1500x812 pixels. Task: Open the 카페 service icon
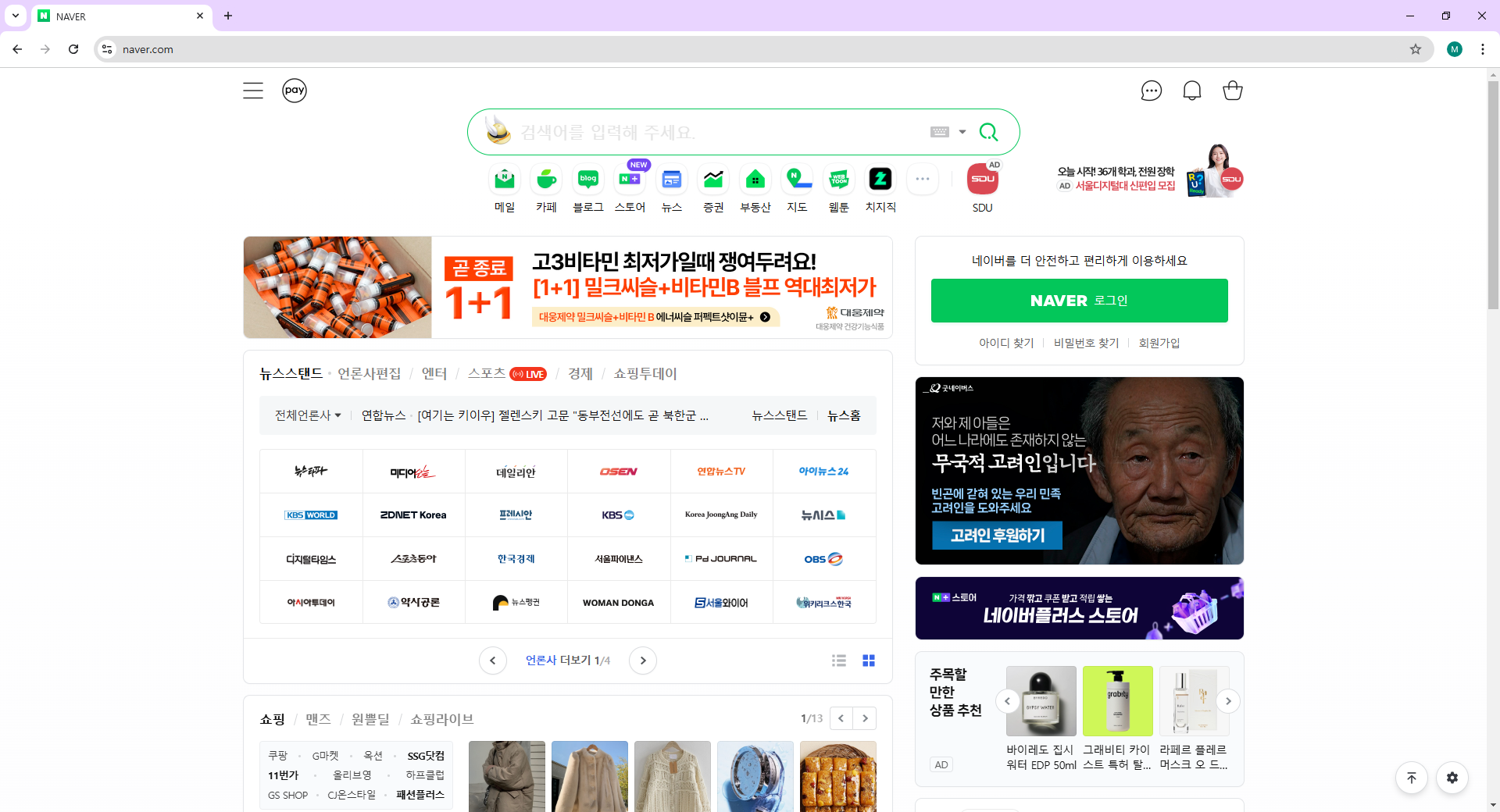coord(546,179)
